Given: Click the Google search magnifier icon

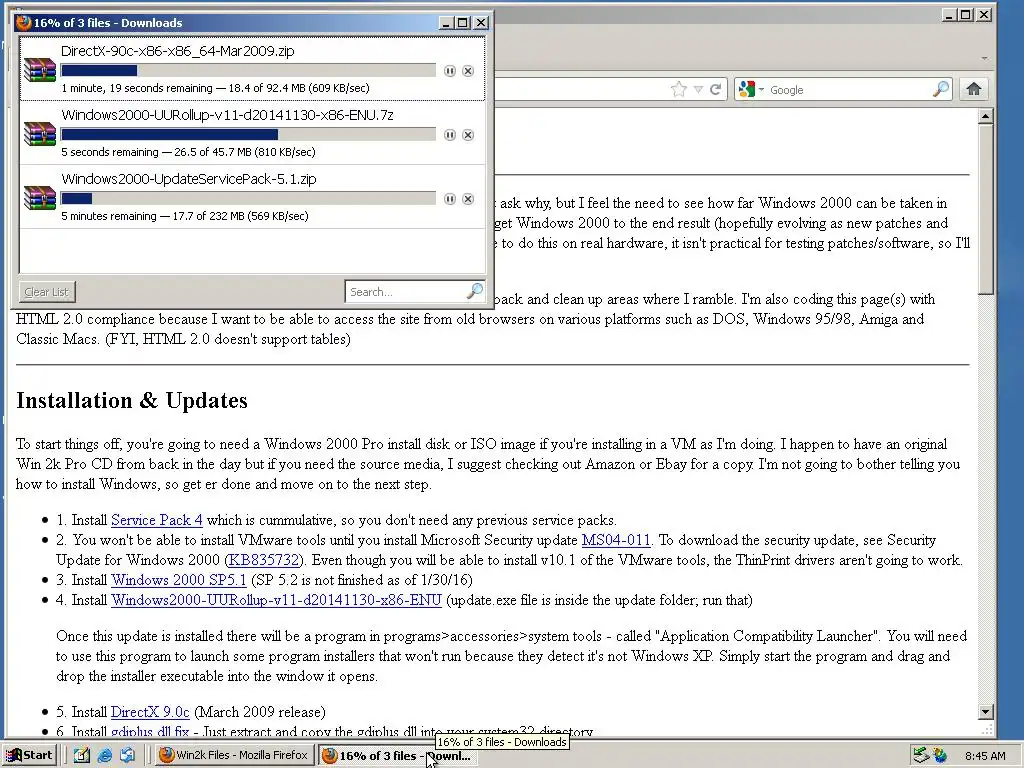Looking at the screenshot, I should pyautogui.click(x=940, y=89).
